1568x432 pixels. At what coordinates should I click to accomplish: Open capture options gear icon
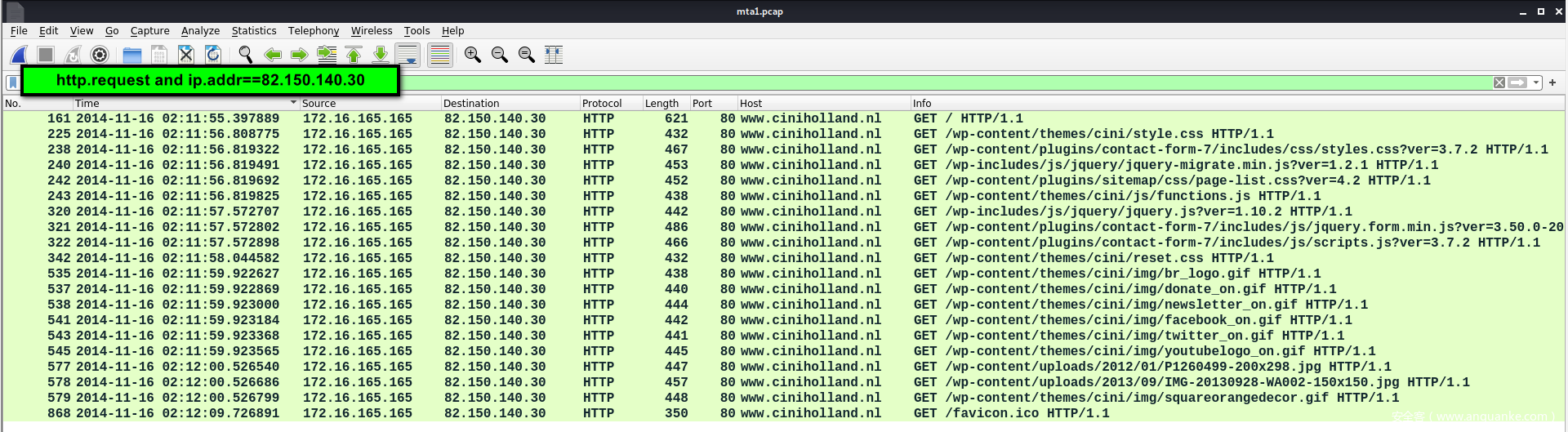(x=100, y=55)
